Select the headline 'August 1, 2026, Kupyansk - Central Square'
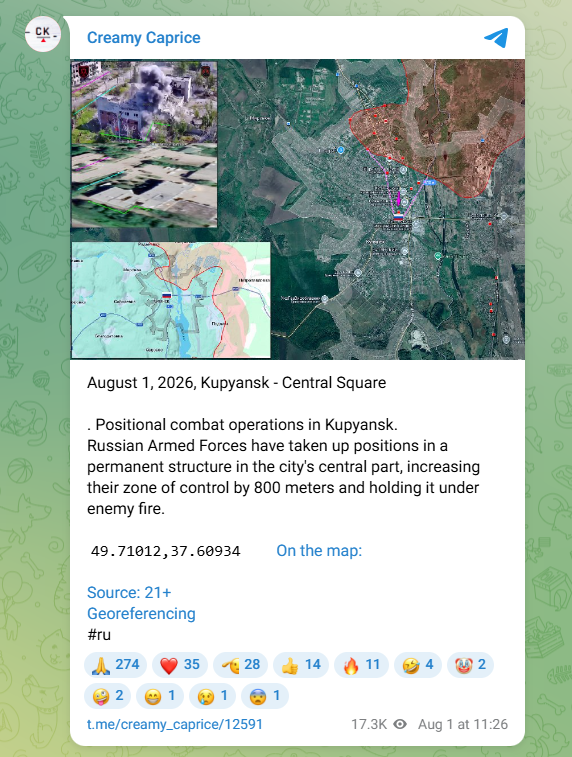 (x=237, y=383)
